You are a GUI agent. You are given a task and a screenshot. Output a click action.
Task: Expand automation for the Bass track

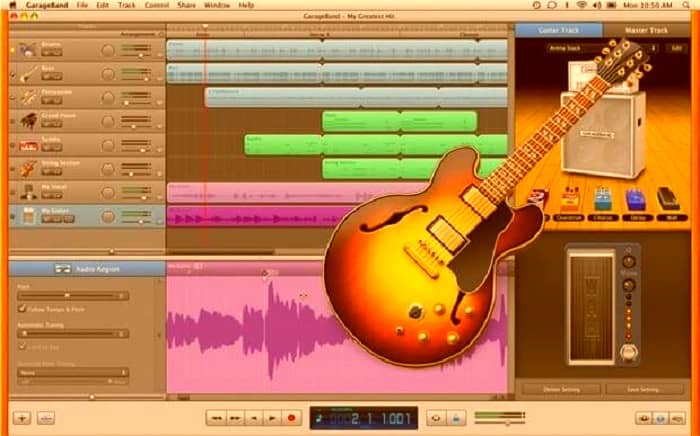(x=159, y=79)
